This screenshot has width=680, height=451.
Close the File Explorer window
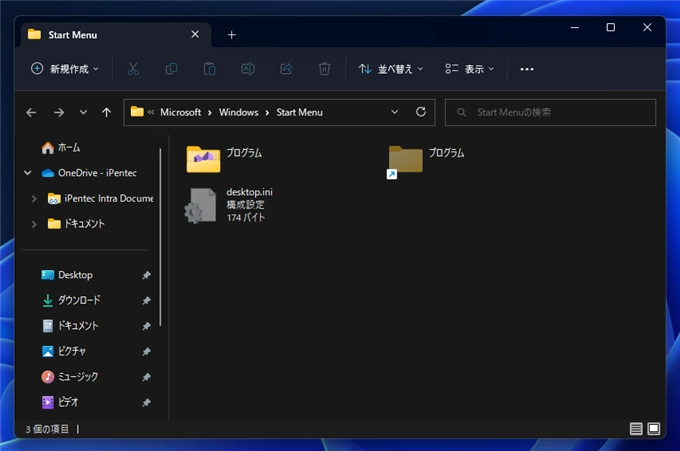coord(647,27)
